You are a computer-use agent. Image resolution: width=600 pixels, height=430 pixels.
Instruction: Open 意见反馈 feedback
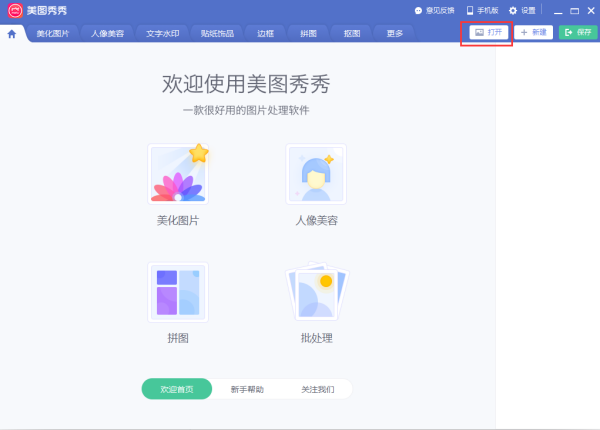click(x=435, y=11)
